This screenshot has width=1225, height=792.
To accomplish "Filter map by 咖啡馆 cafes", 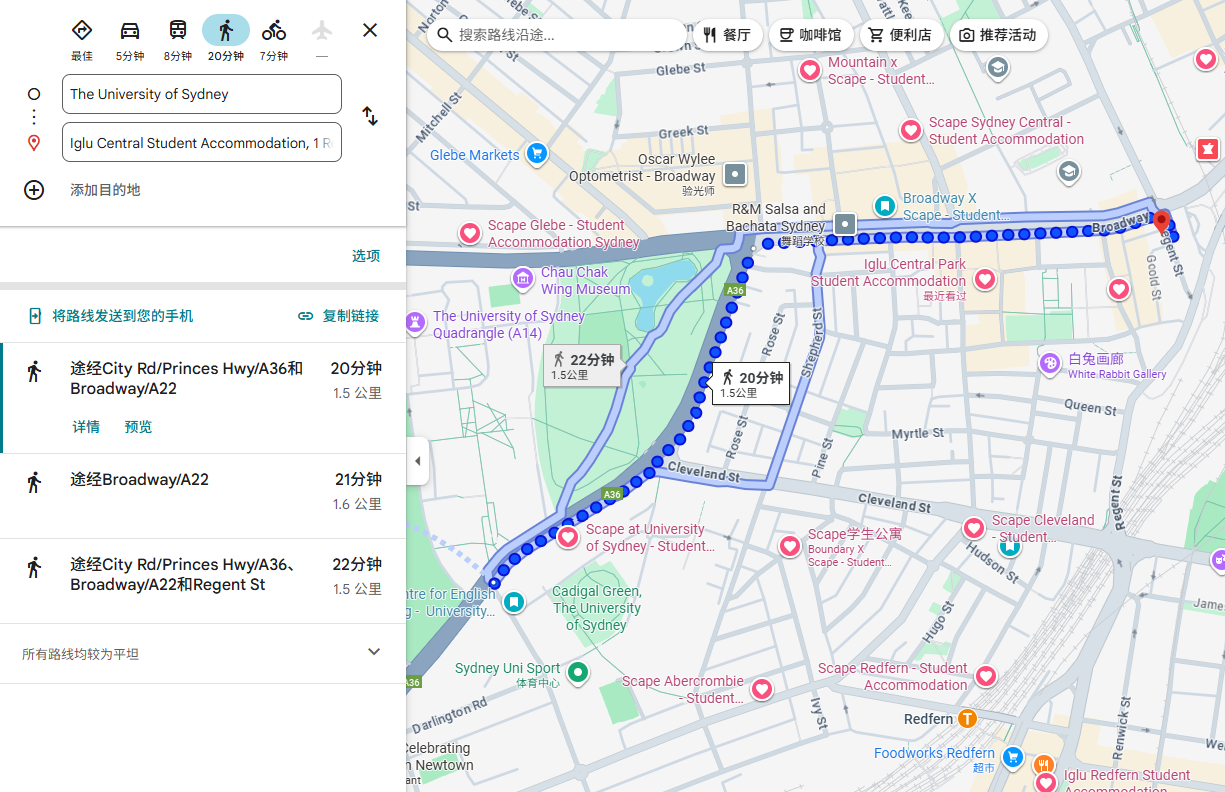I will [x=810, y=35].
